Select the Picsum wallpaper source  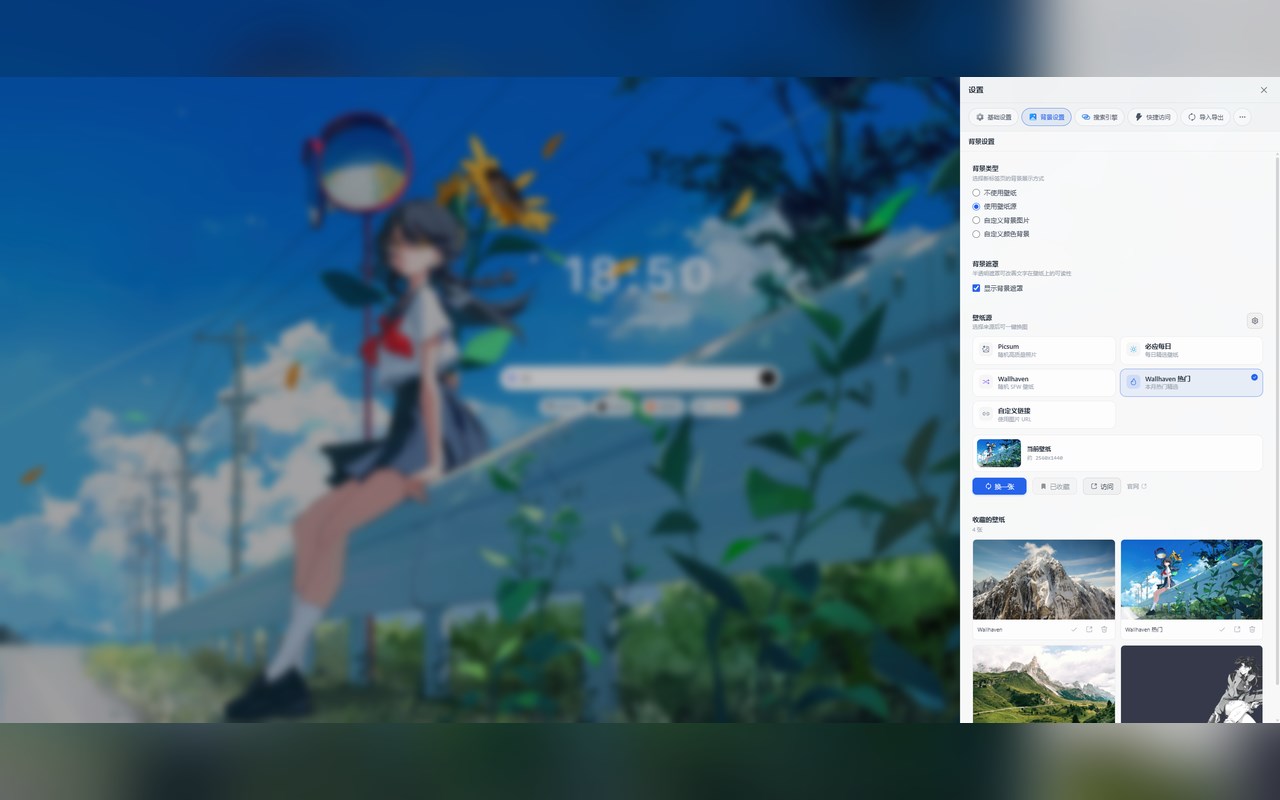1044,350
